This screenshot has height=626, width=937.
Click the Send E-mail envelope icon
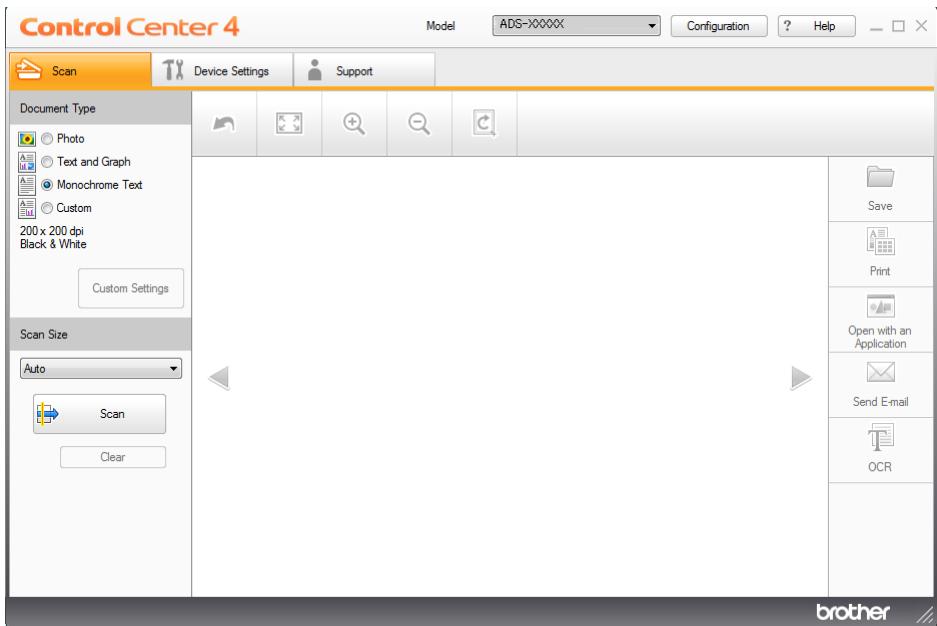[x=880, y=372]
